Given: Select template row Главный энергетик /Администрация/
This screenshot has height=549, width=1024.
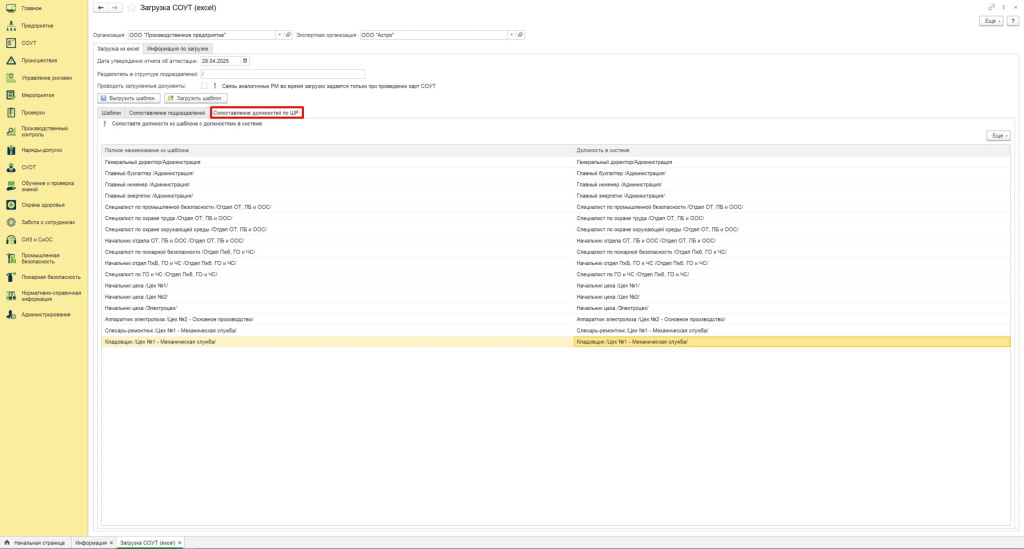Looking at the screenshot, I should pyautogui.click(x=338, y=196).
